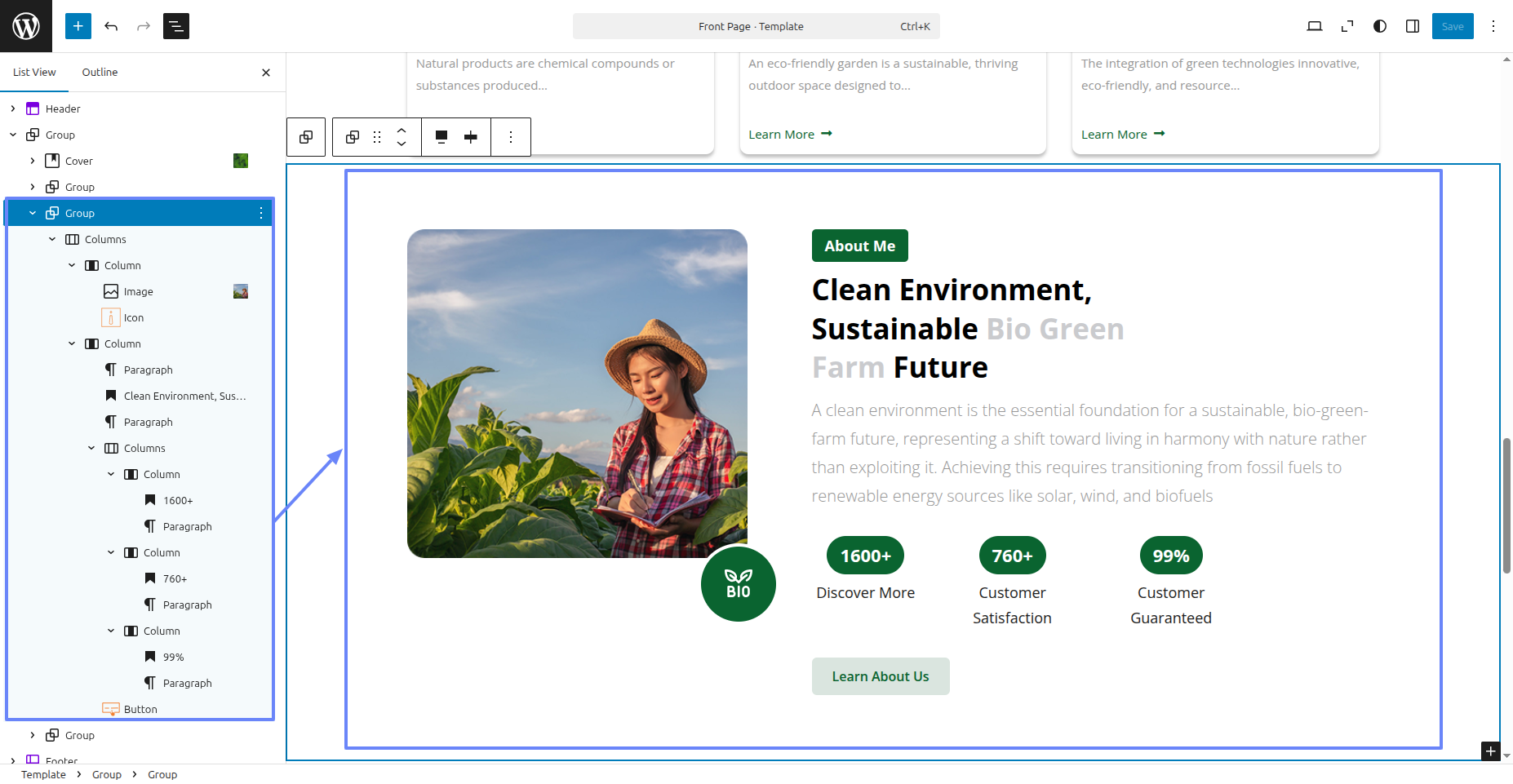Open block toolbar Options three-dots menu

pyautogui.click(x=511, y=137)
